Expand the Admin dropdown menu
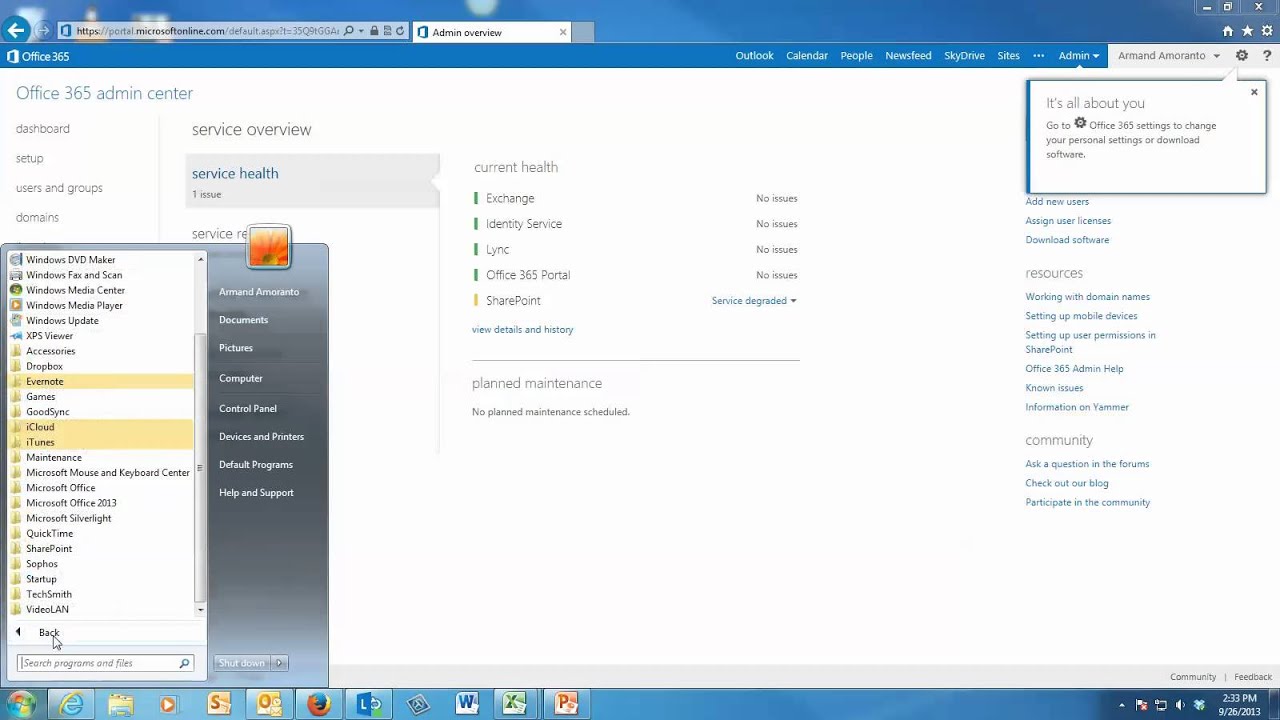 (1079, 56)
